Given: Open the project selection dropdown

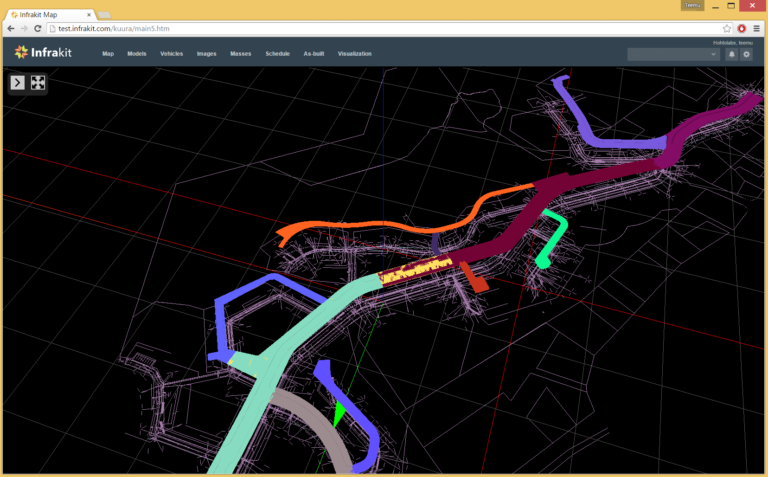Looking at the screenshot, I should pyautogui.click(x=672, y=54).
